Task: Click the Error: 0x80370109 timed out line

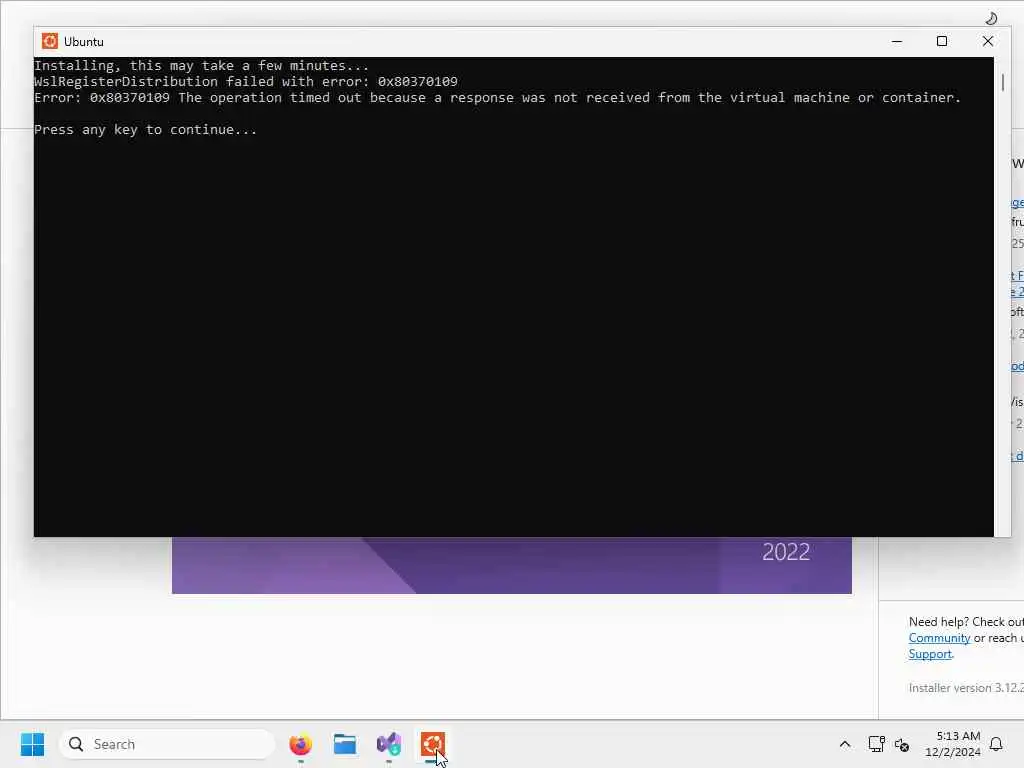Action: pos(498,97)
